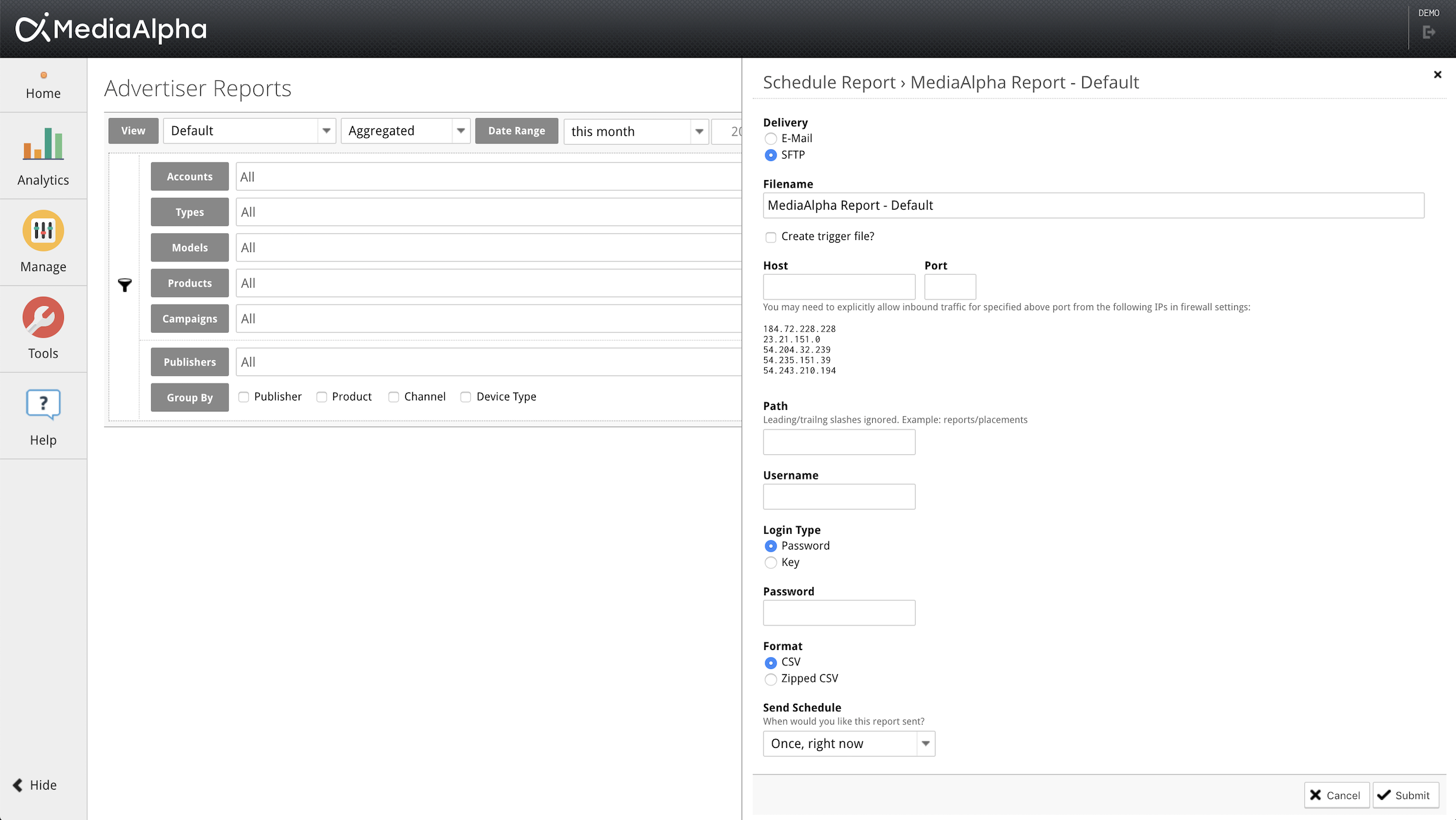
Task: Open the Analytics bar chart icon
Action: pyautogui.click(x=44, y=143)
